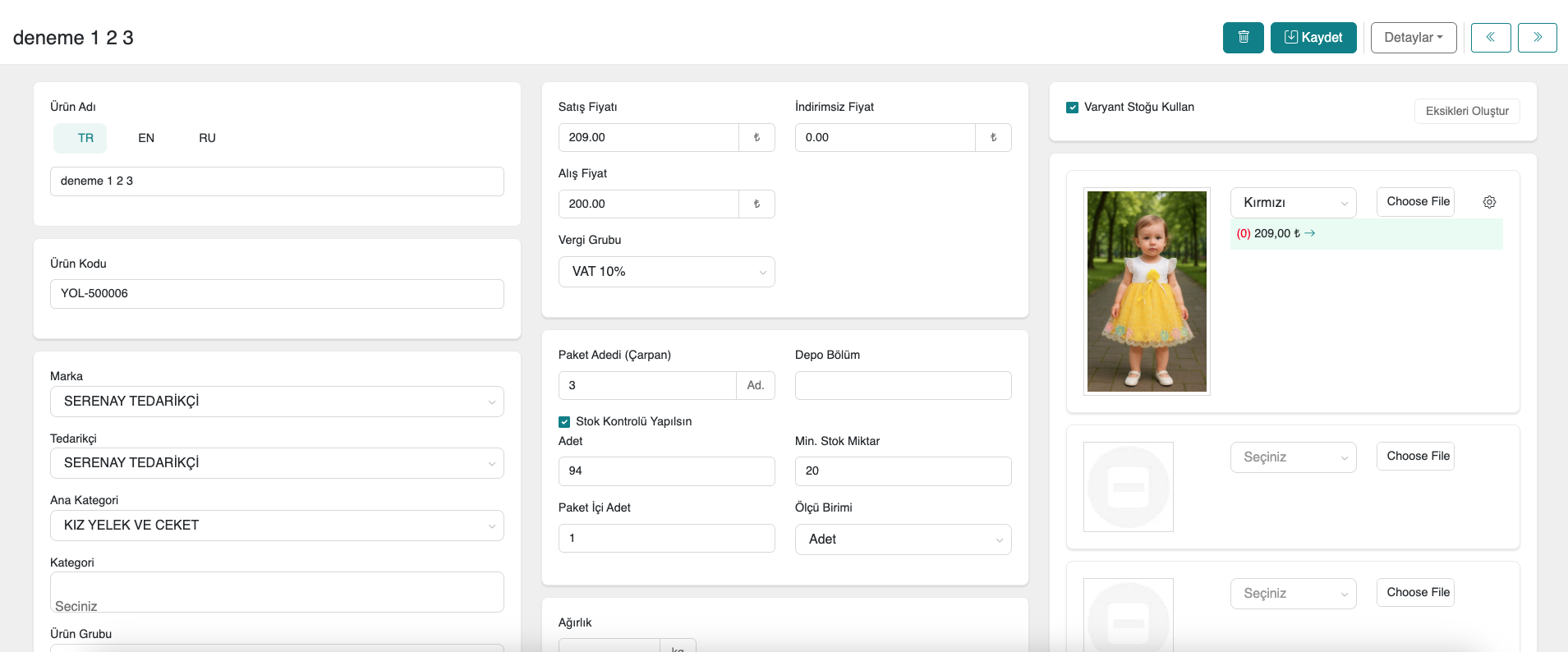Click the Kaydet save button

[x=1313, y=38]
